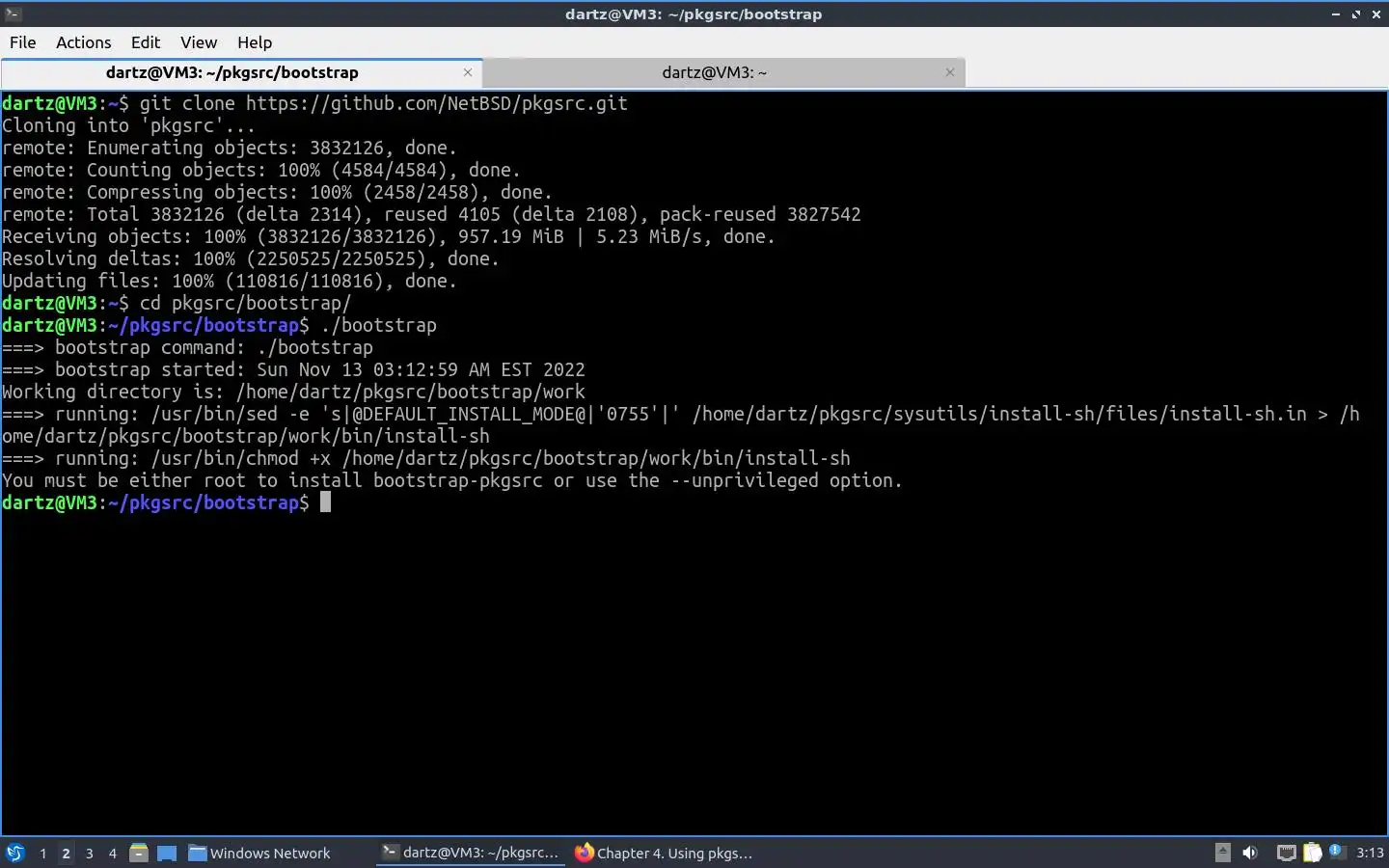Minimize the terminal window
Image resolution: width=1389 pixels, height=868 pixels.
(1336, 14)
